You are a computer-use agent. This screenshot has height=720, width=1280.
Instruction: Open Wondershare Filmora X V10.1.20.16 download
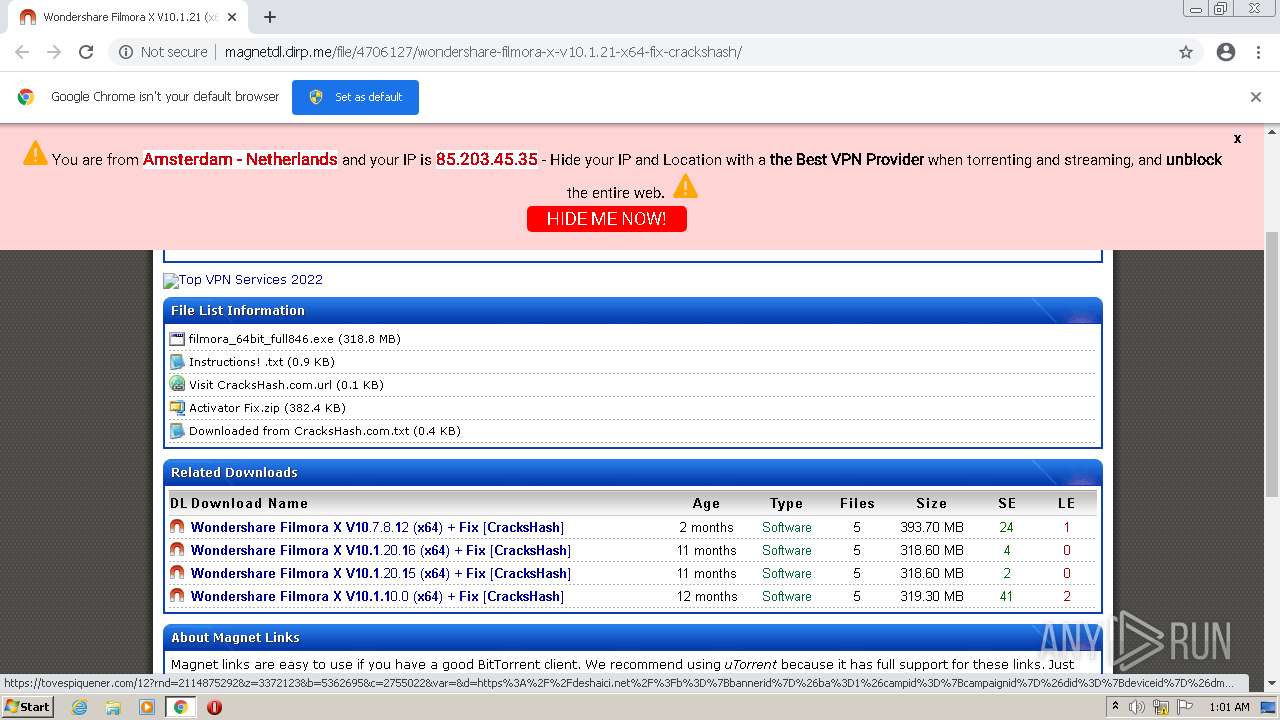click(380, 550)
